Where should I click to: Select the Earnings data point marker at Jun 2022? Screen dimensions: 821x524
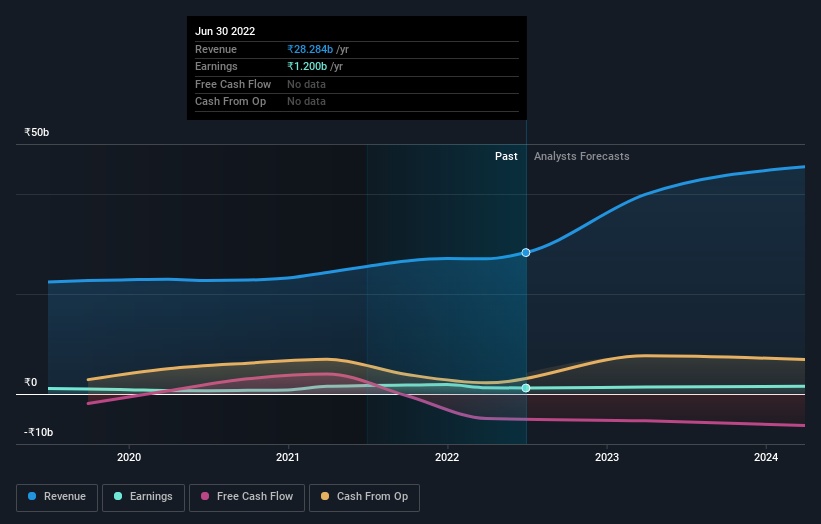point(526,388)
